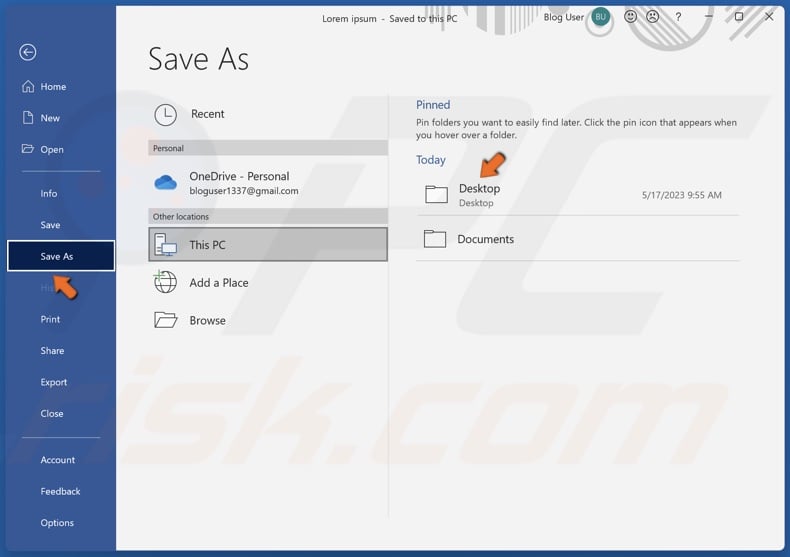
Task: Choose OneDrive - Personal as the save location
Action: 268,183
